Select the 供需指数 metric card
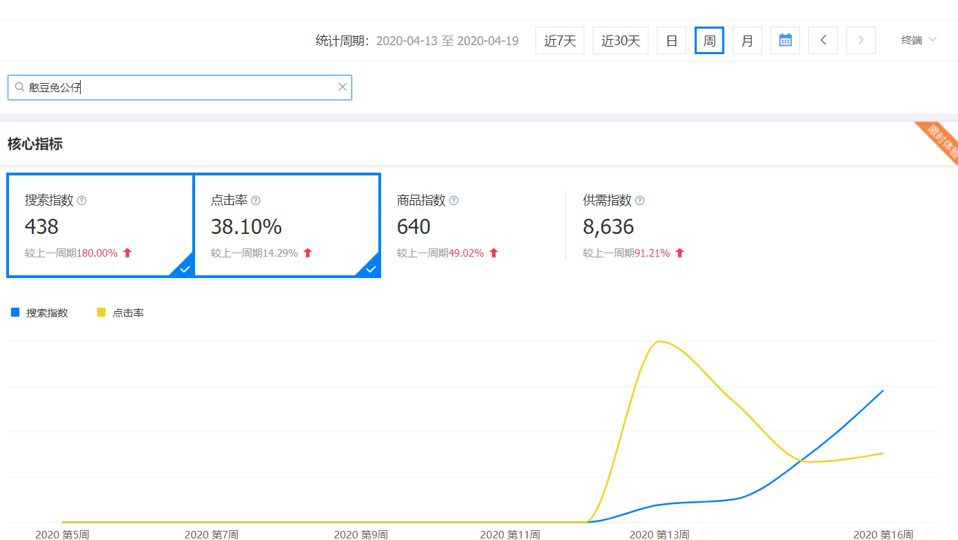 (658, 226)
